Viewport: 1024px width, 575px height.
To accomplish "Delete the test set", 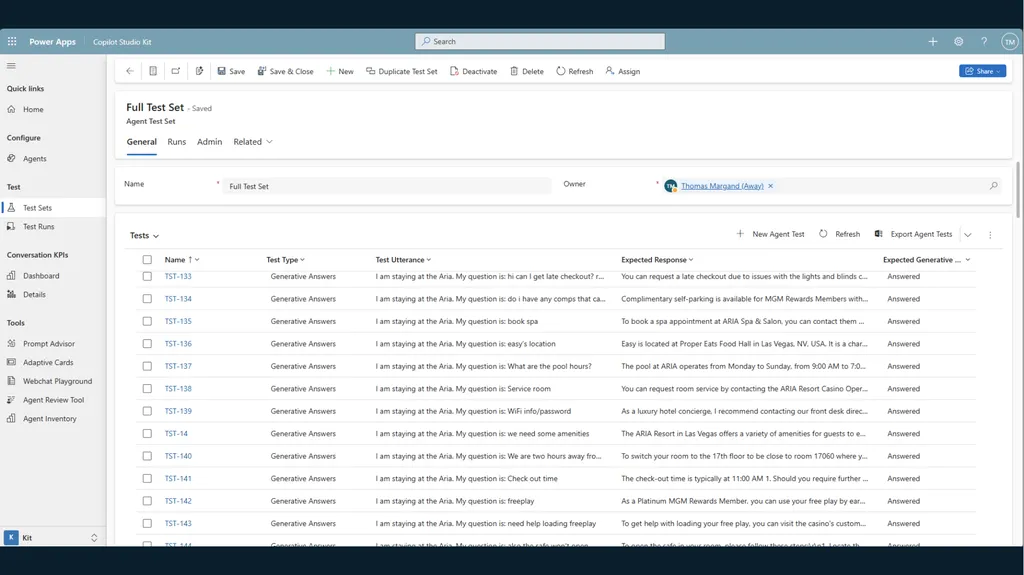I will [x=526, y=71].
